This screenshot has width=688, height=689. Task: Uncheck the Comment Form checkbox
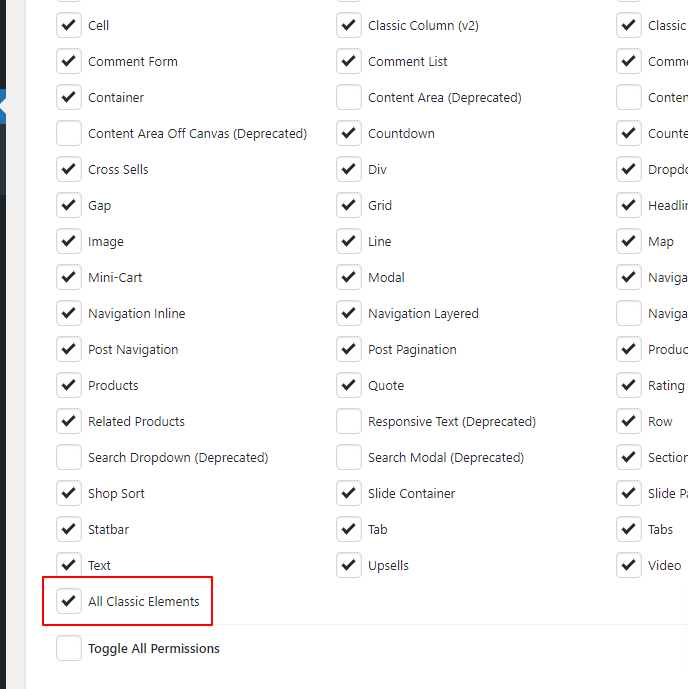(x=69, y=61)
